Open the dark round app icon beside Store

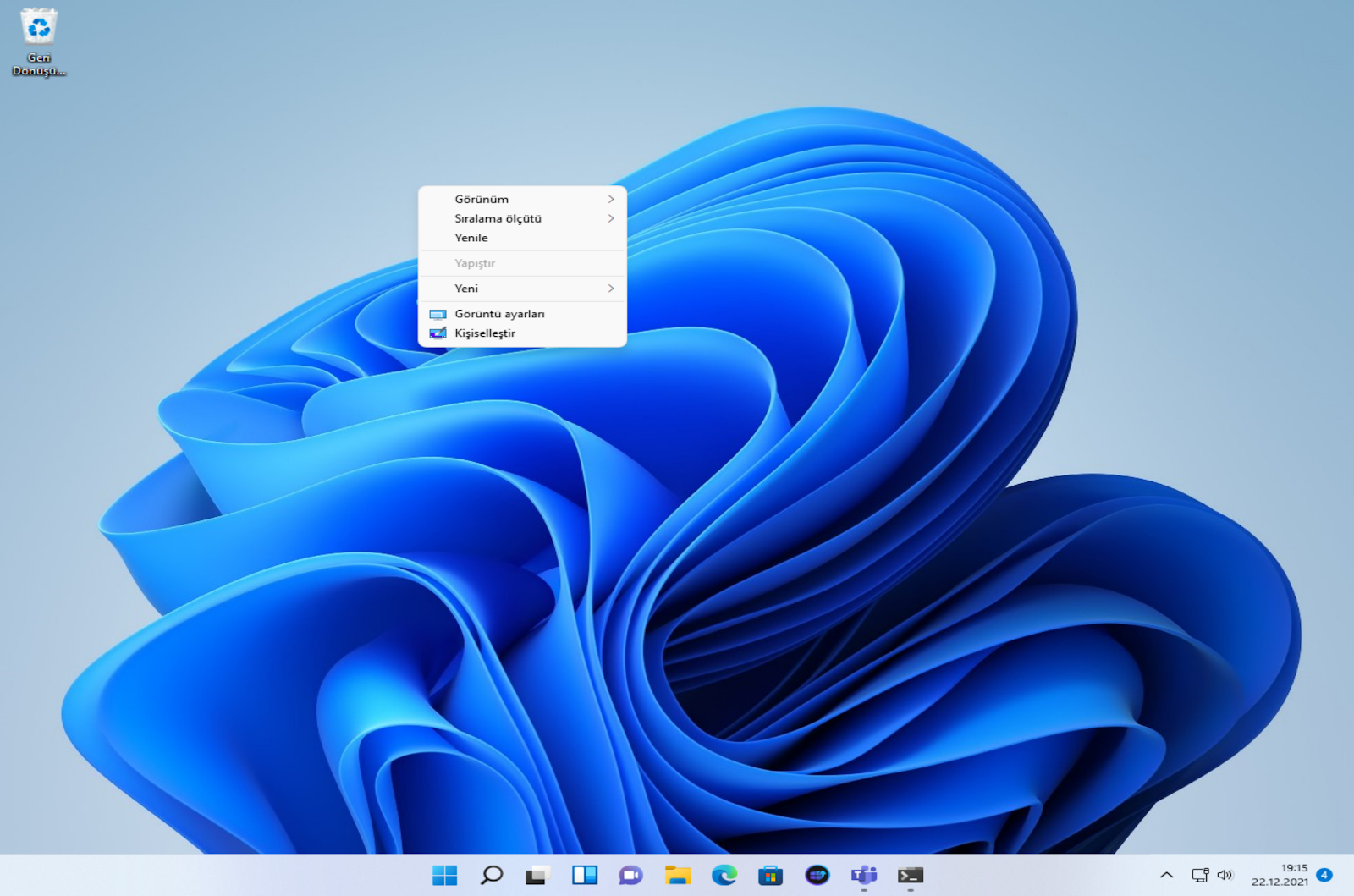pyautogui.click(x=817, y=875)
